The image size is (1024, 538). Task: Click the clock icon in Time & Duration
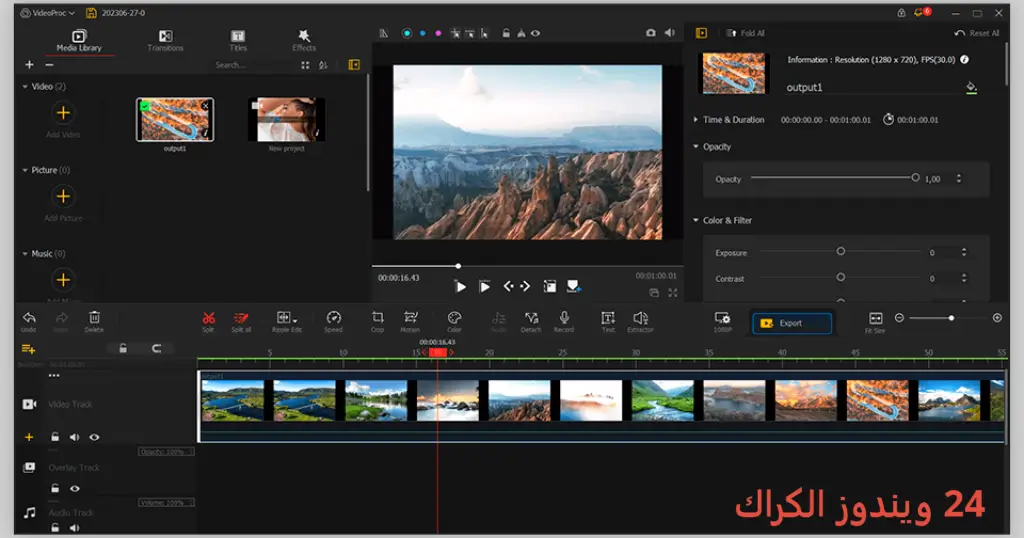click(888, 119)
